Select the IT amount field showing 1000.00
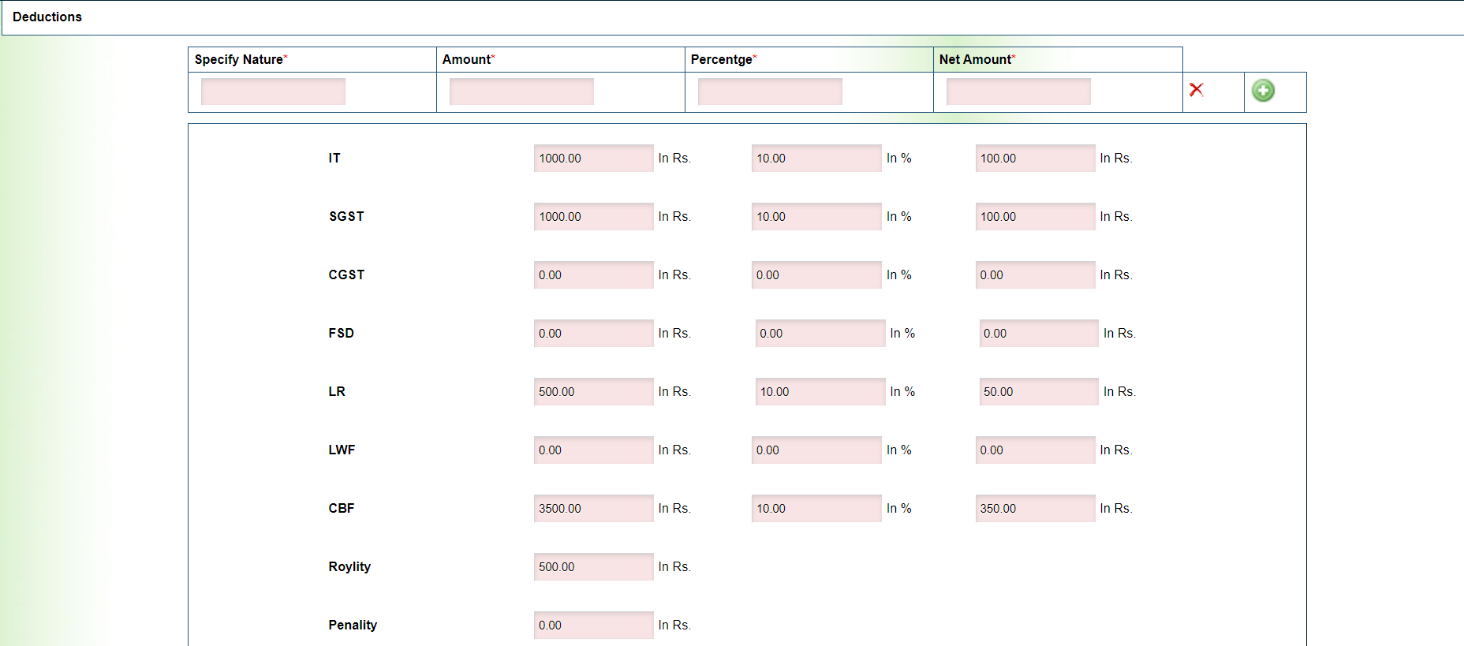Screen dimensions: 1464x646 point(593,158)
